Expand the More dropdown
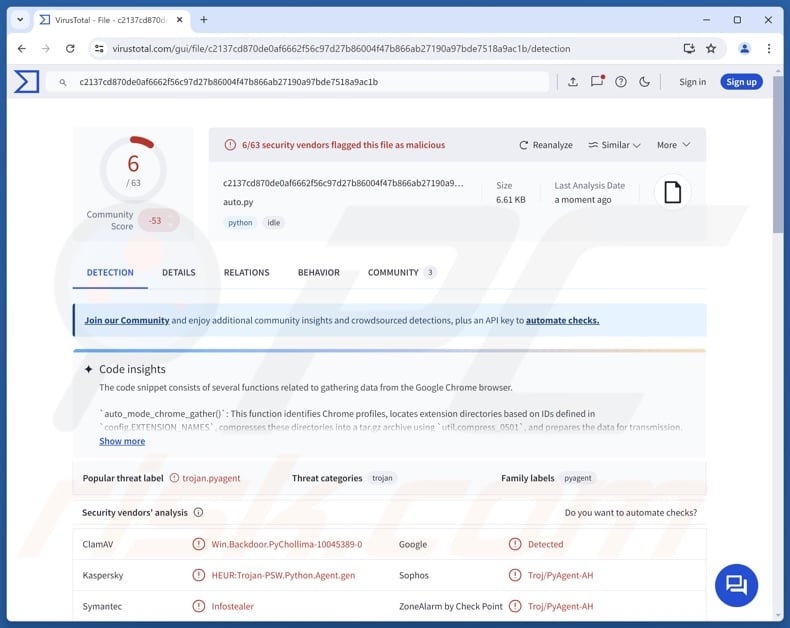The height and width of the screenshot is (628, 790). click(674, 145)
